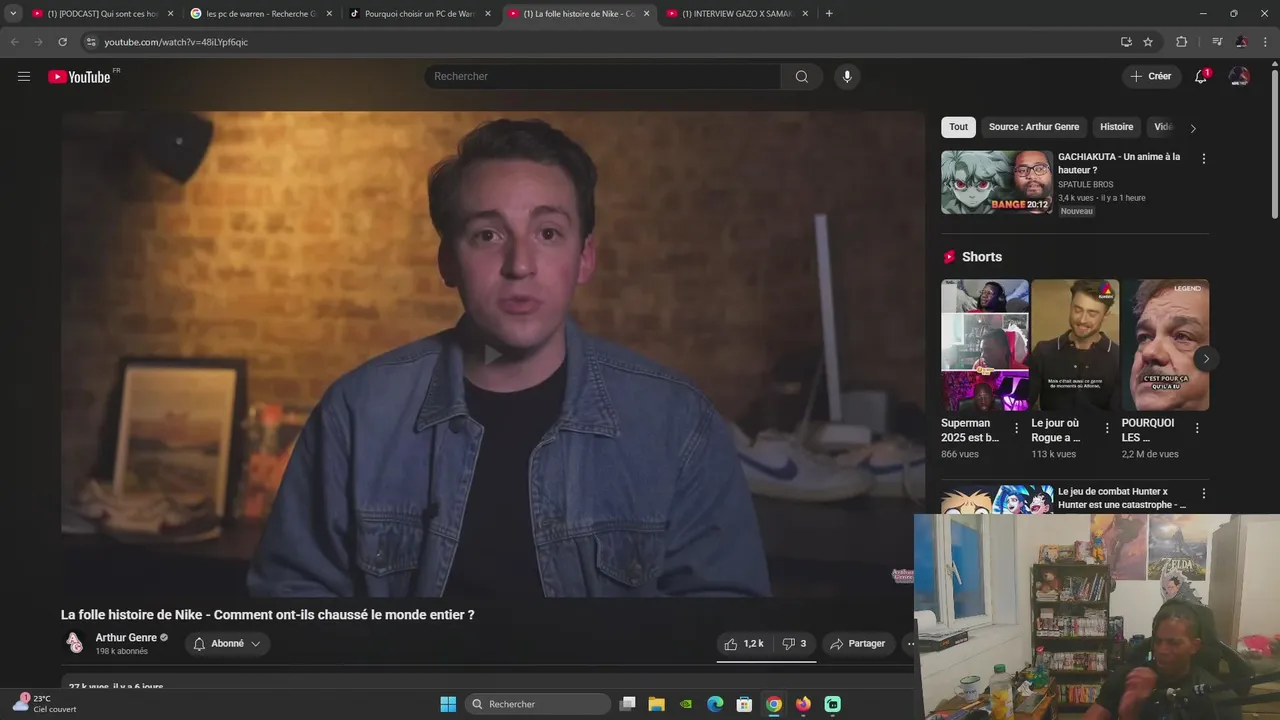
Task: Open Microsoft Store from taskbar
Action: [744, 704]
